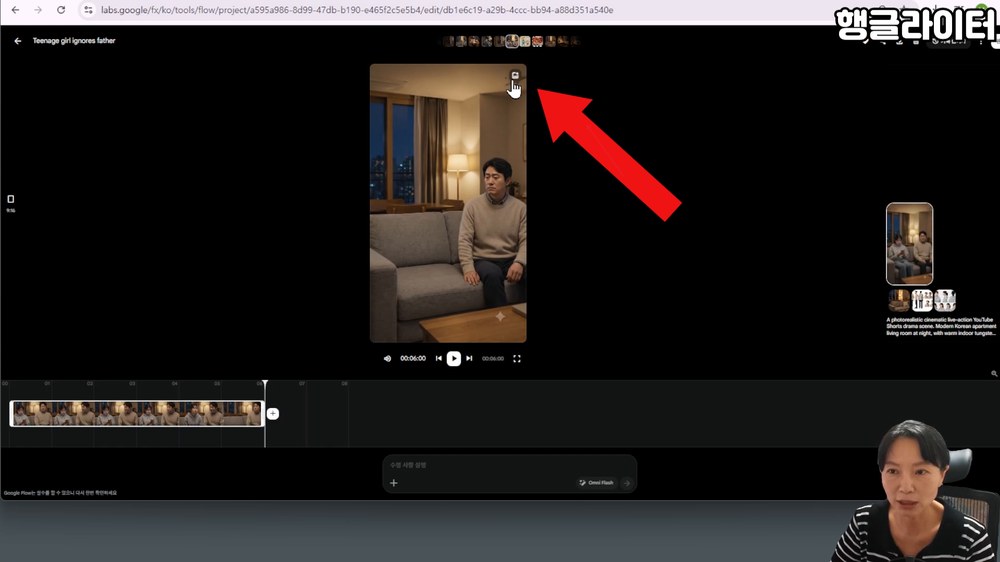Click browser forward navigation arrow

[x=38, y=10]
